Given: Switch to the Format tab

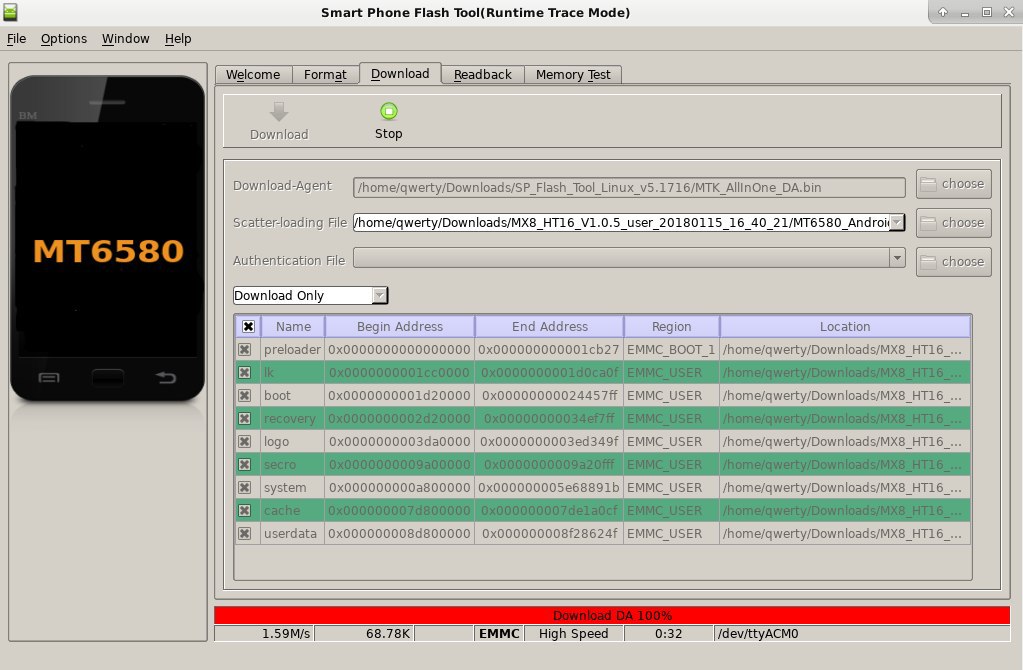Looking at the screenshot, I should tap(325, 74).
